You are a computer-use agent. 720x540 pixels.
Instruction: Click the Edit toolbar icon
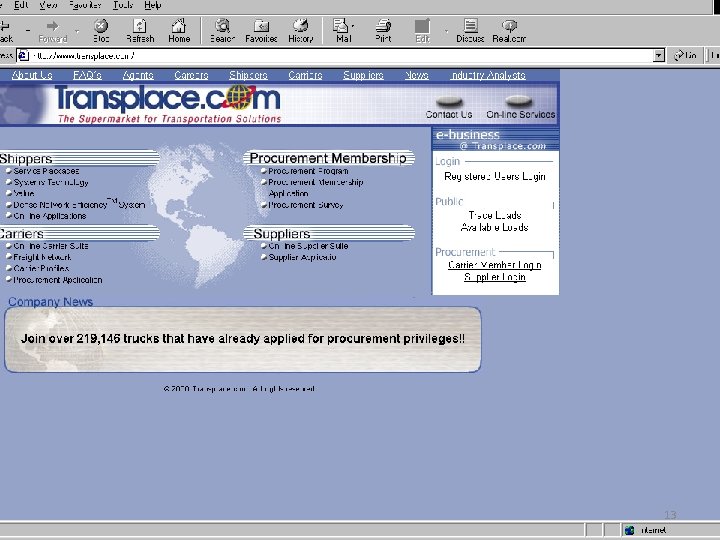(x=422, y=31)
